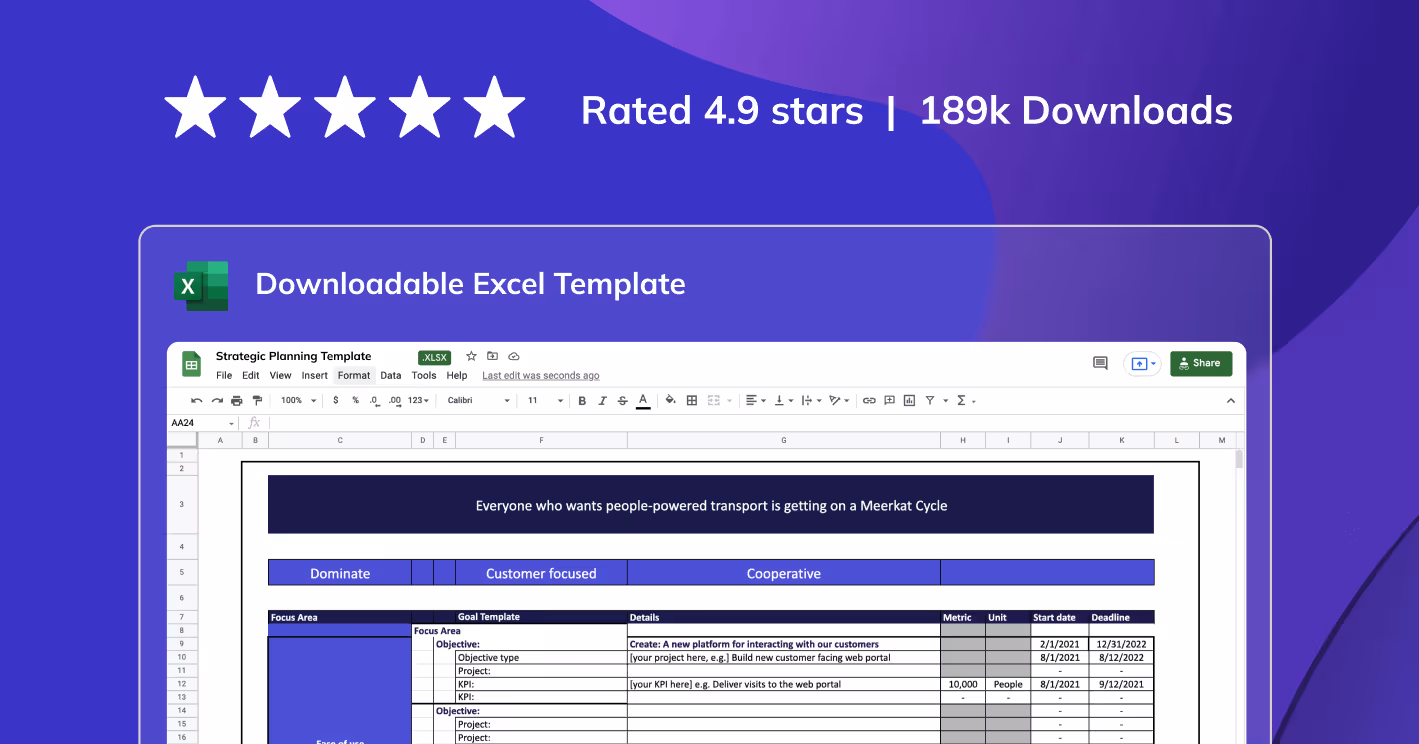
Task: Rename title 'Strategic Planning Template'
Action: 293,356
